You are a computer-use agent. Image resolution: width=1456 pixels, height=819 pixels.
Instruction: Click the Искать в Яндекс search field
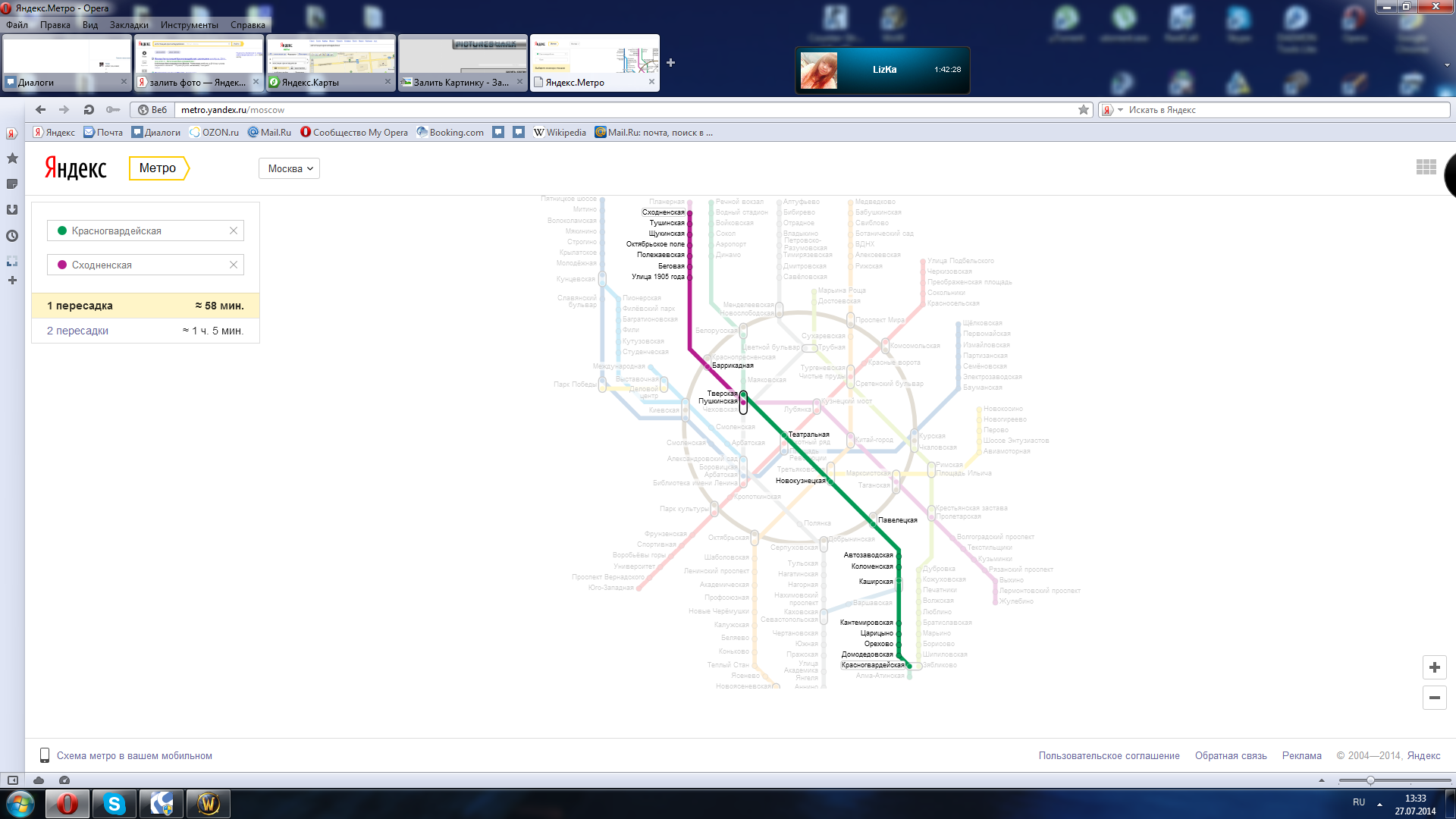tap(1287, 110)
